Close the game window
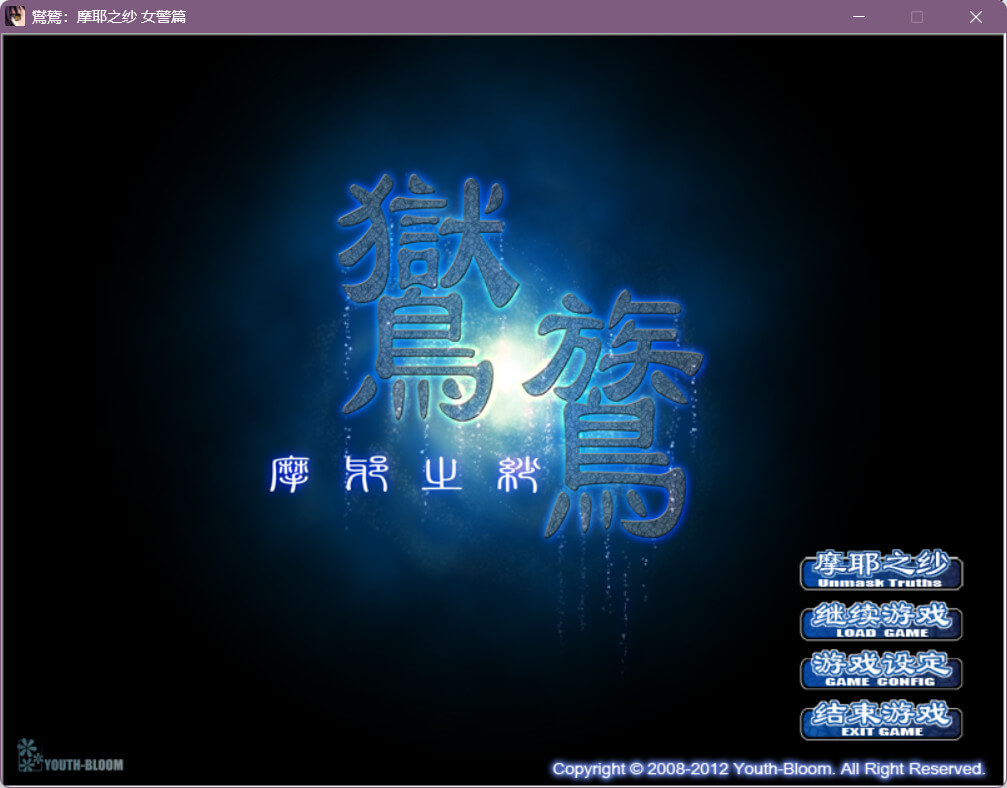1007x788 pixels. (975, 17)
